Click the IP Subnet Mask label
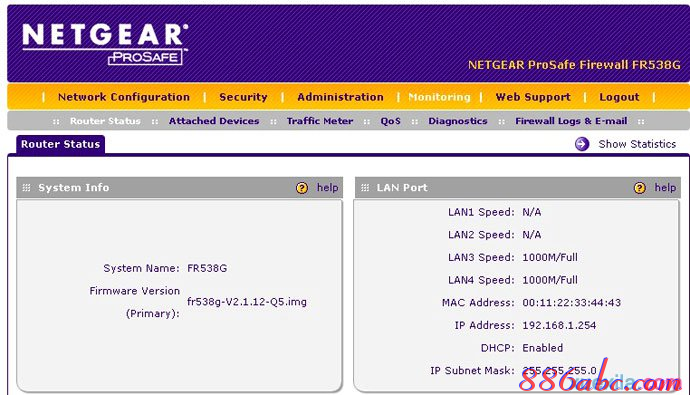Viewport: 690px width, 395px height. pos(472,371)
